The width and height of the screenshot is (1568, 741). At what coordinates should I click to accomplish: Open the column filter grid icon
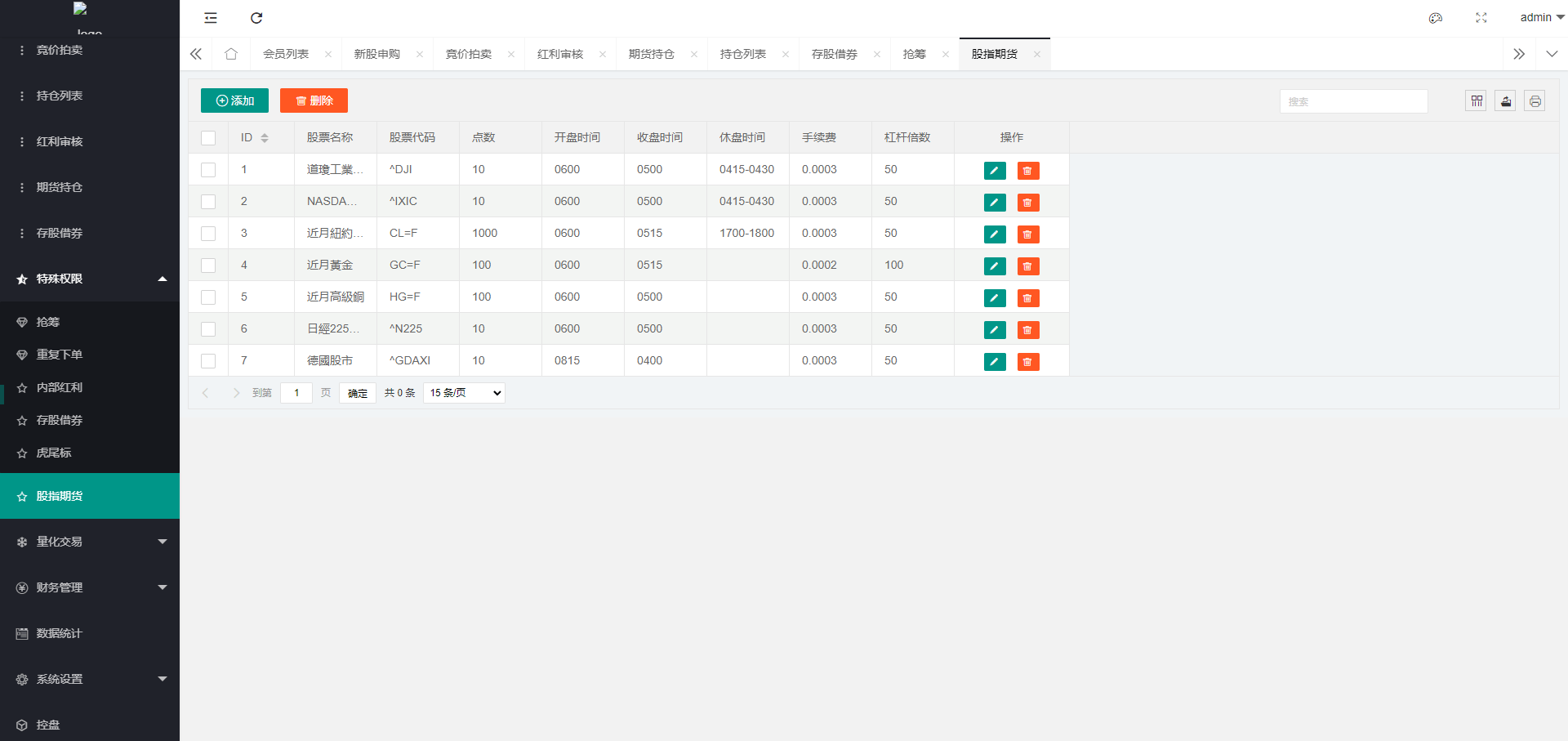(1476, 101)
